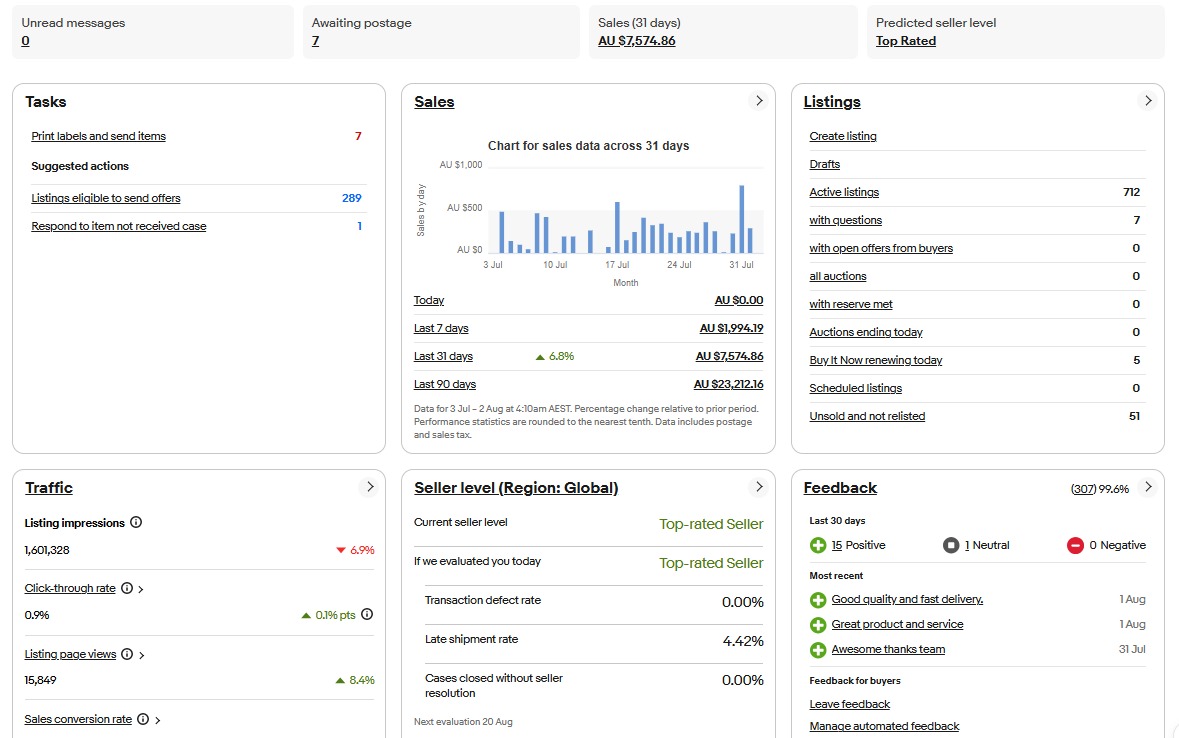This screenshot has height=738, width=1179.
Task: Click info icon beside Listing page views
Action: click(126, 654)
